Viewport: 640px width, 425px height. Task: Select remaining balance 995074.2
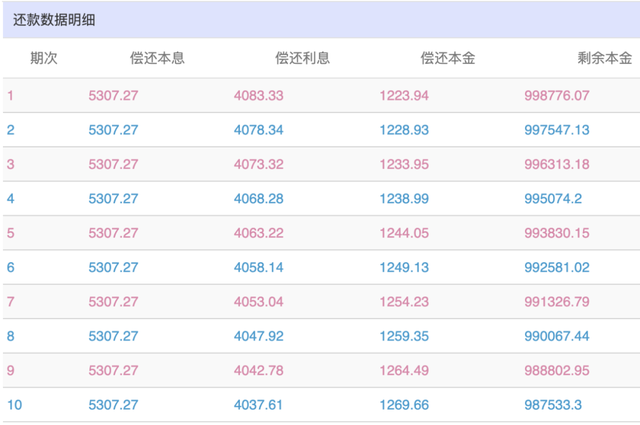coord(553,198)
